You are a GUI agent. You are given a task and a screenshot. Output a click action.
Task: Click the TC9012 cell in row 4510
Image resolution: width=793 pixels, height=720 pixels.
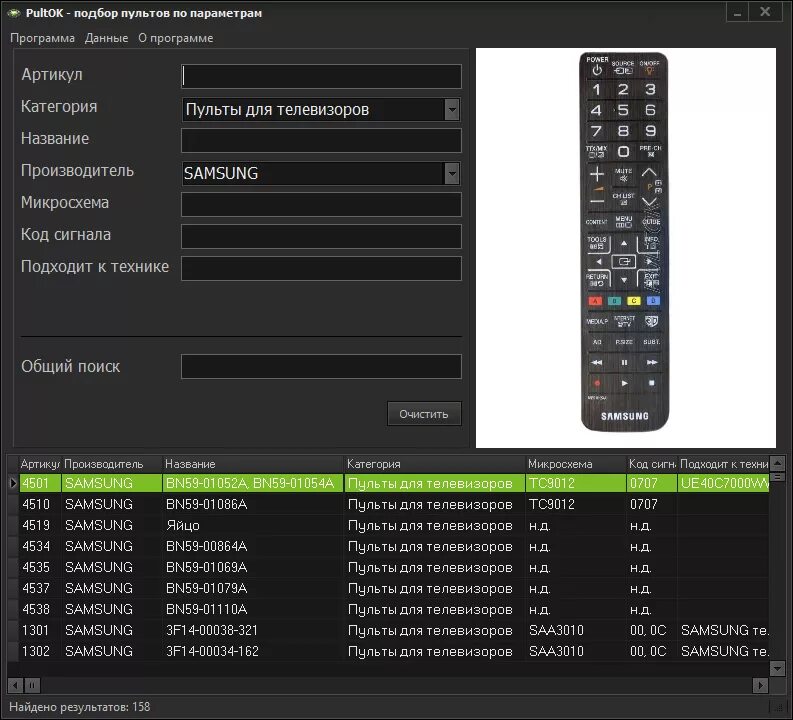576,504
